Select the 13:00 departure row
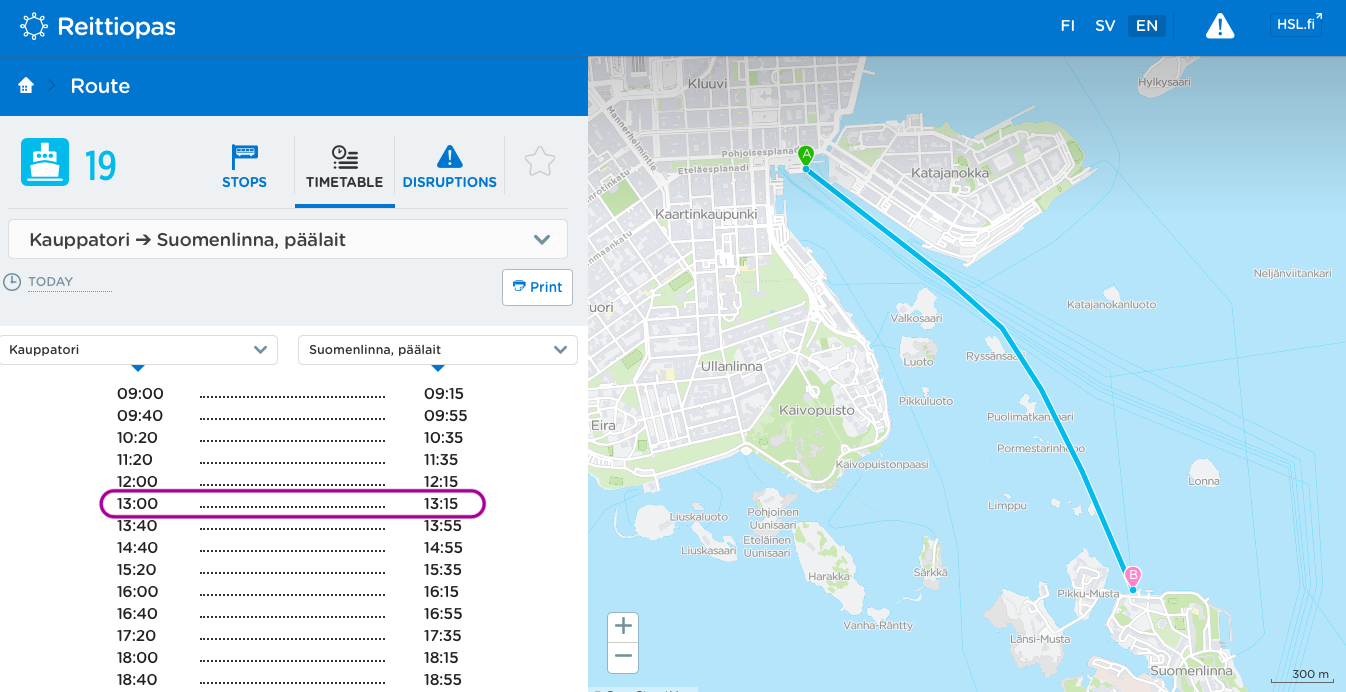This screenshot has height=692, width=1346. (292, 504)
